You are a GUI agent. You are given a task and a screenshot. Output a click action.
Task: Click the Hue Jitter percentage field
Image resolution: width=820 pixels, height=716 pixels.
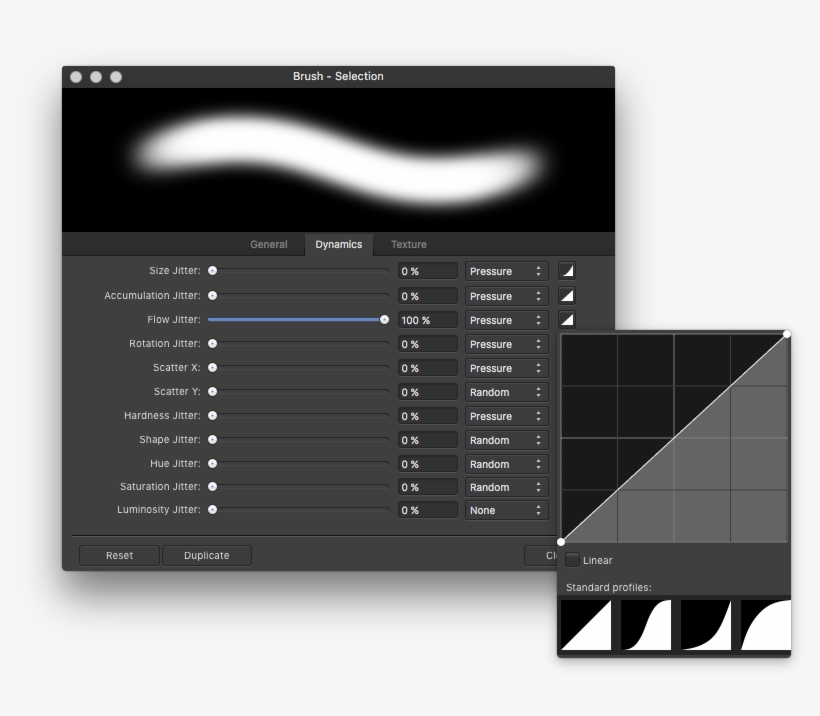[427, 464]
